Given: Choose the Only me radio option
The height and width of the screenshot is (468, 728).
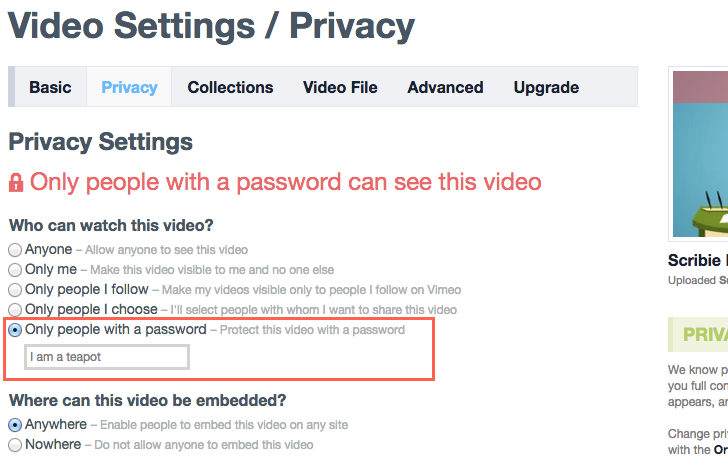Looking at the screenshot, I should (x=15, y=270).
